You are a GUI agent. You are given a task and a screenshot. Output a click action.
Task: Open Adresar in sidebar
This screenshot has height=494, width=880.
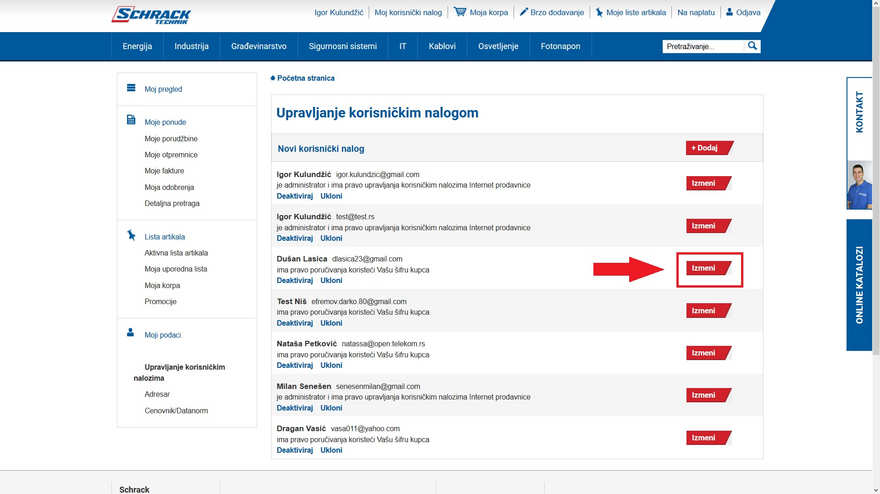[x=157, y=394]
